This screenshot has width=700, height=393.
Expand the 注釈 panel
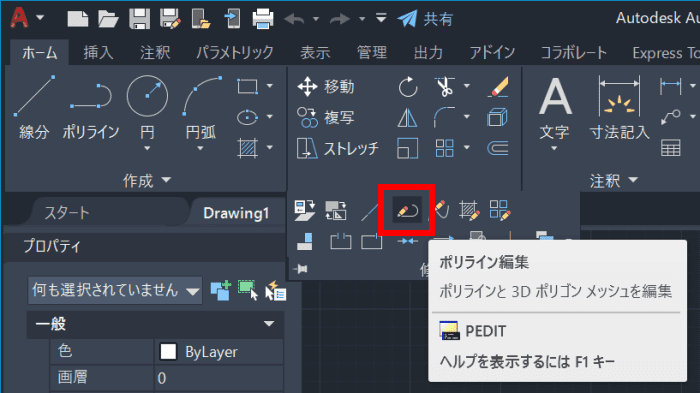613,180
